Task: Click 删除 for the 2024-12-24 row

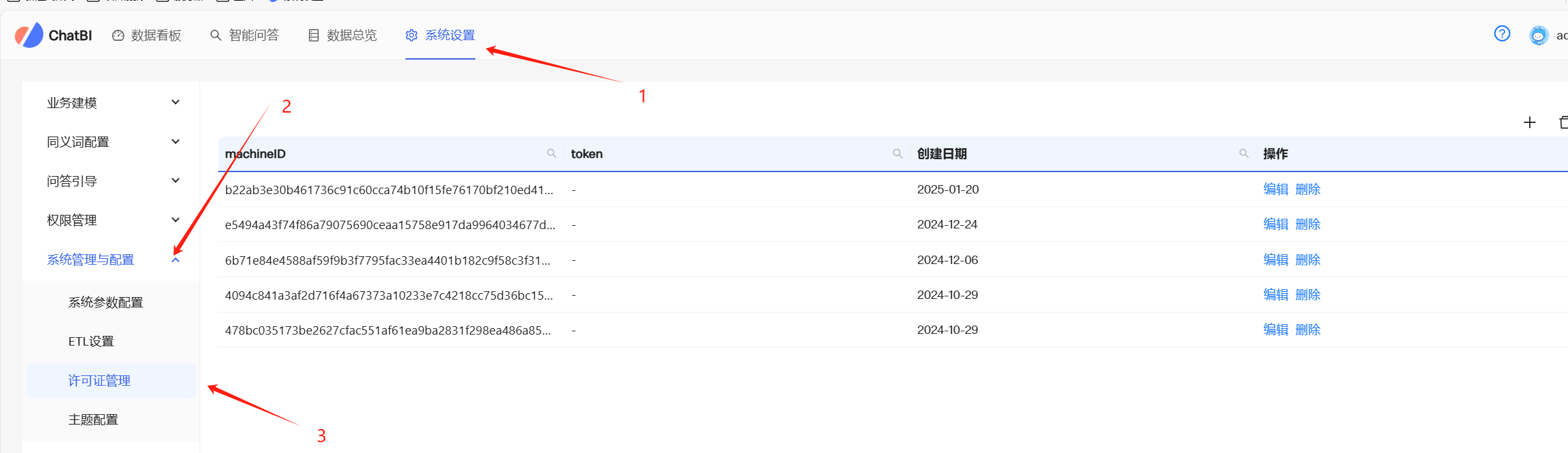Action: (x=1308, y=225)
